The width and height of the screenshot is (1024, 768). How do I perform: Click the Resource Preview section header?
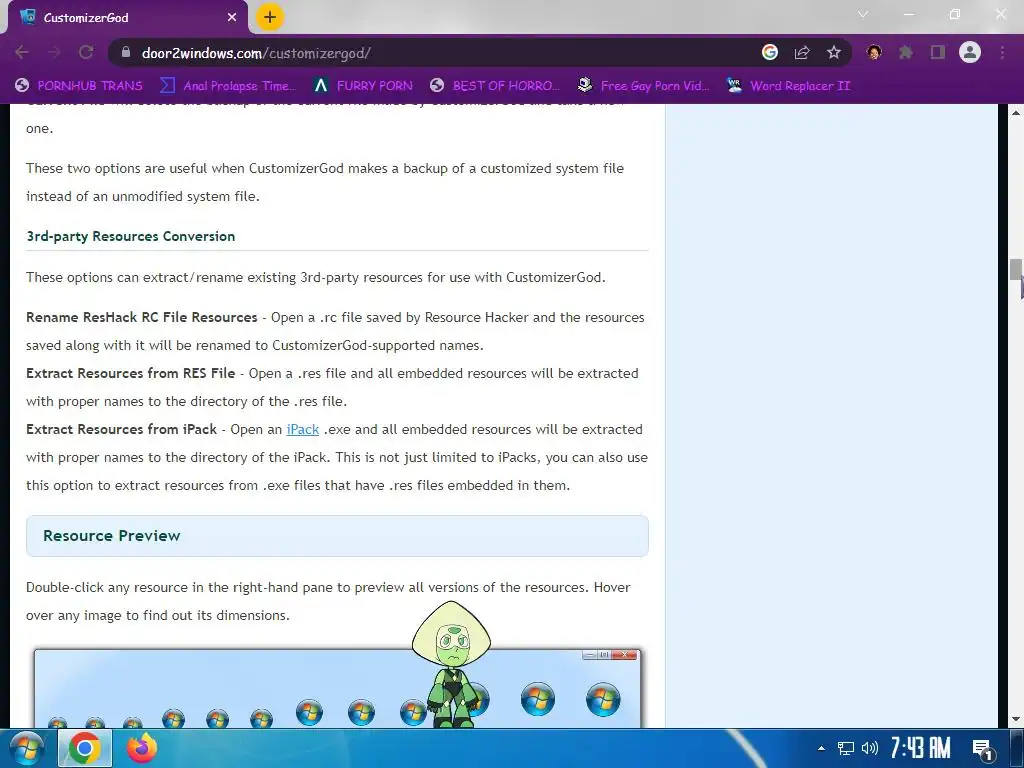[337, 536]
